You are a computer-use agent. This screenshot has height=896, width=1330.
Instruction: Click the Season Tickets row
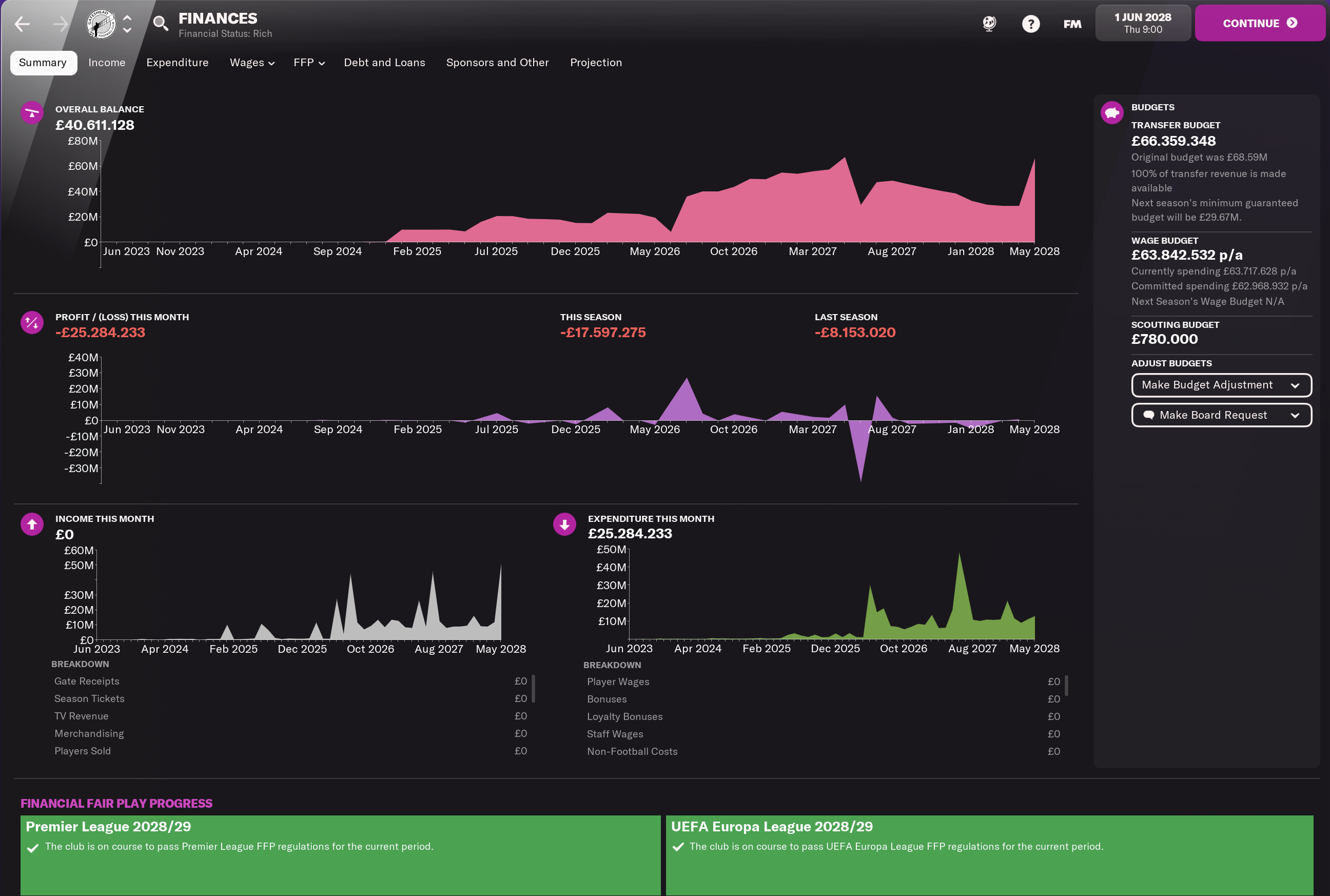pyautogui.click(x=290, y=698)
